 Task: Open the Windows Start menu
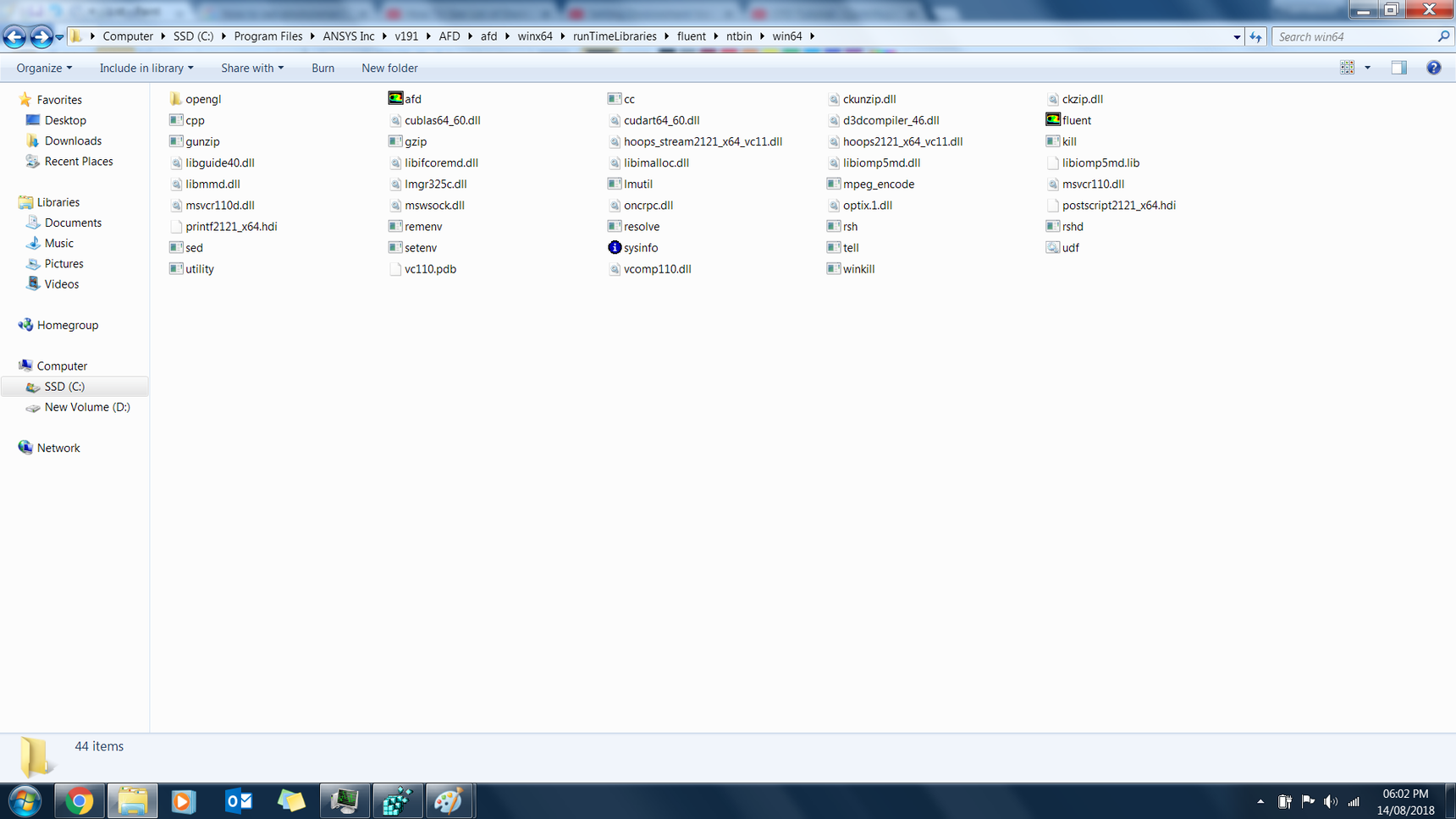[x=25, y=800]
